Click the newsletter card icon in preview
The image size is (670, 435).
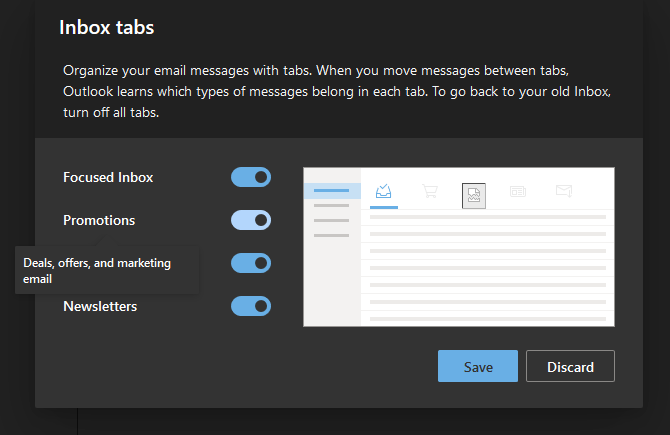(518, 191)
